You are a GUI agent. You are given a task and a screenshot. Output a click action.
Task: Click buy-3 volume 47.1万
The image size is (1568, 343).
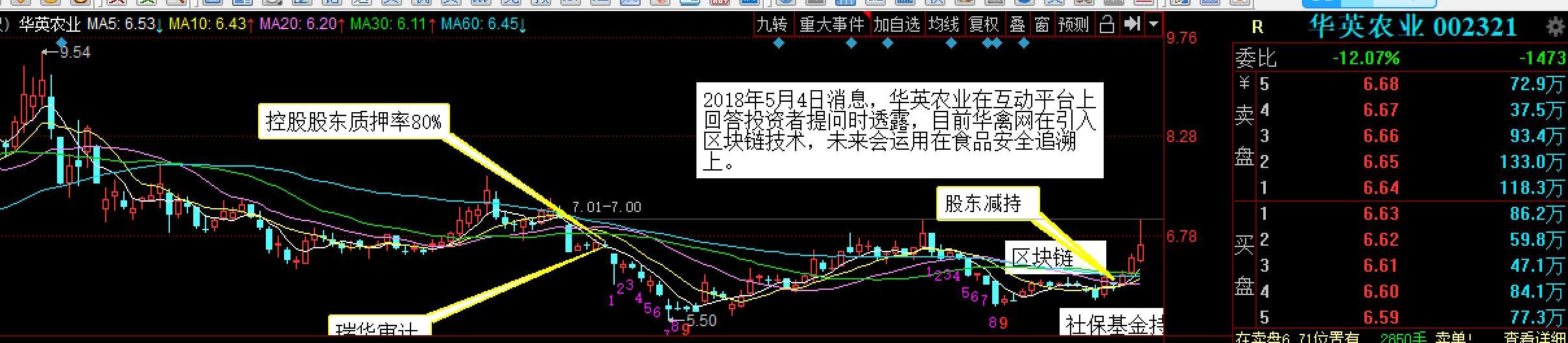point(1538,266)
